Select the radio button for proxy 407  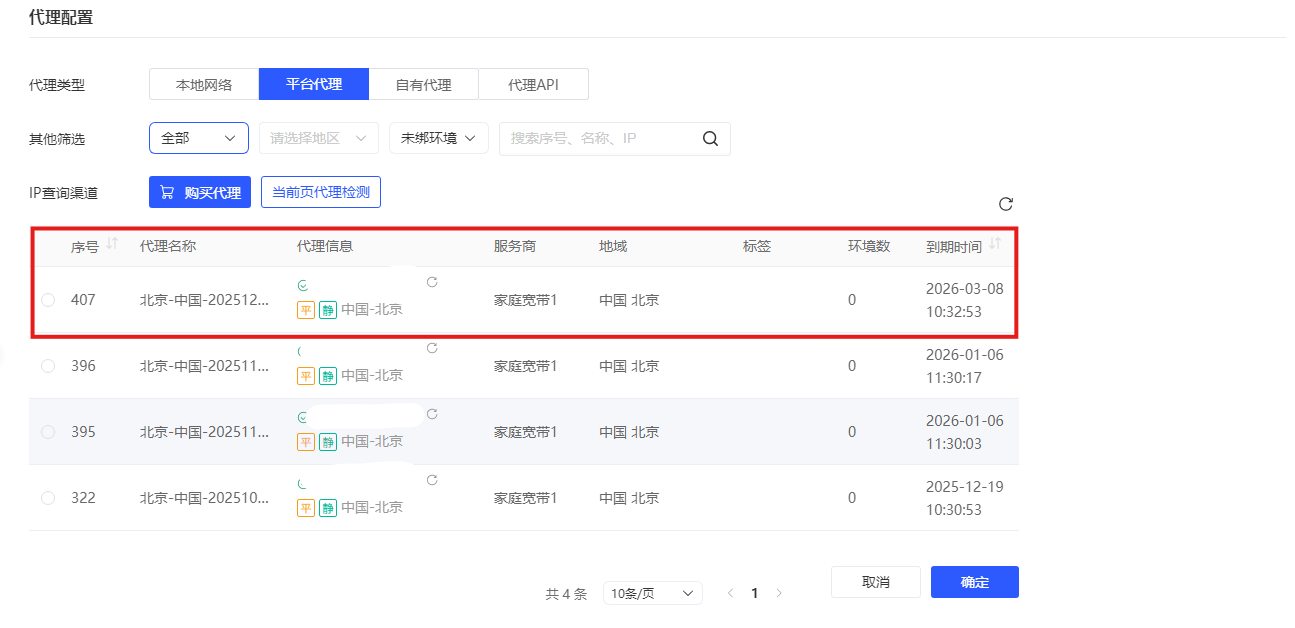pyautogui.click(x=47, y=299)
